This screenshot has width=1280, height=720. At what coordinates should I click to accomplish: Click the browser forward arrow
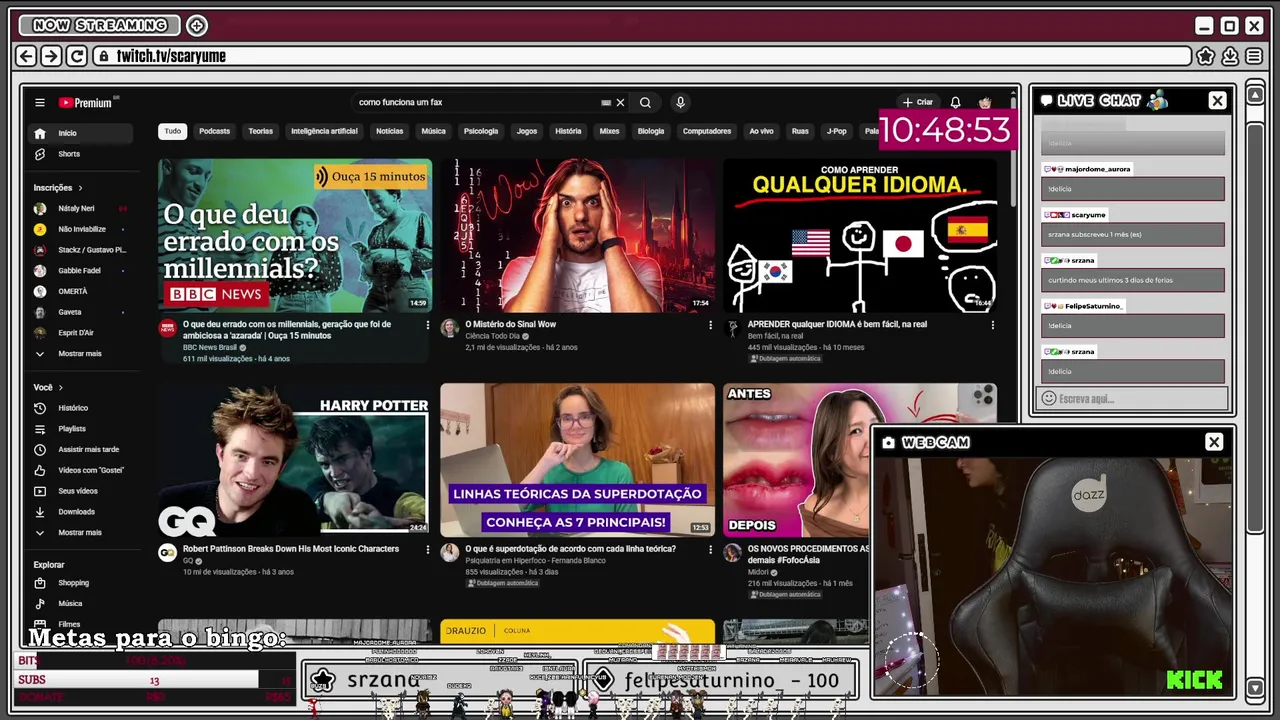51,57
